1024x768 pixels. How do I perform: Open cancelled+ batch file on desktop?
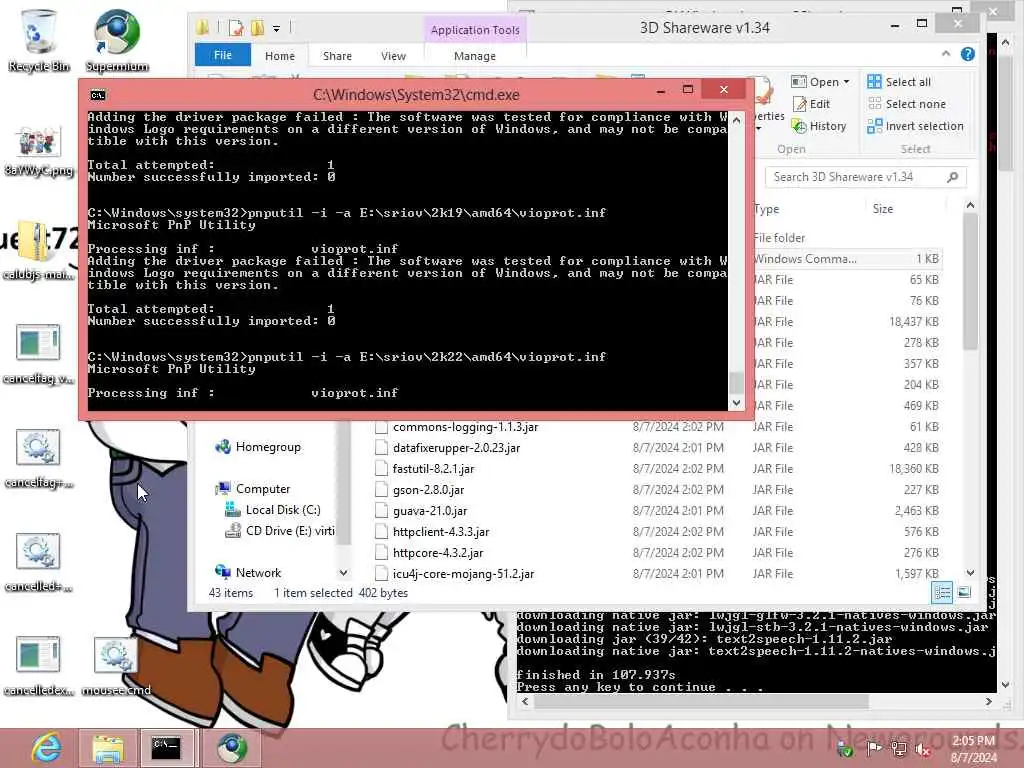tap(38, 562)
